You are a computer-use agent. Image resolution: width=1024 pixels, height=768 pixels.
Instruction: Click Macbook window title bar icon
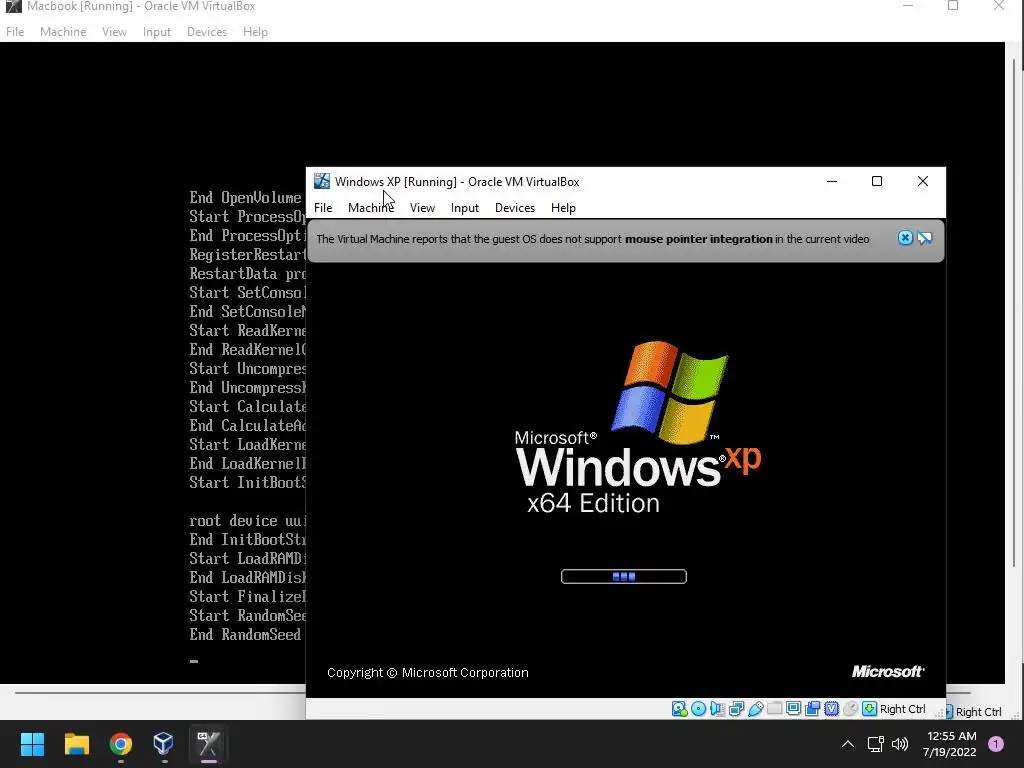(x=14, y=6)
